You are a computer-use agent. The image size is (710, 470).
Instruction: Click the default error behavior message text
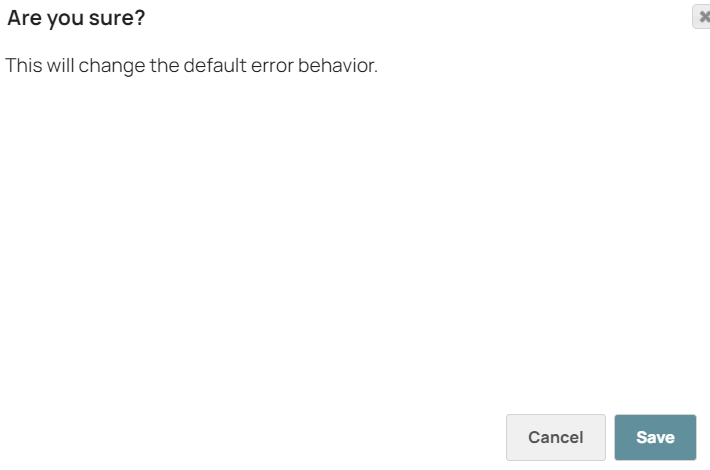[191, 67]
